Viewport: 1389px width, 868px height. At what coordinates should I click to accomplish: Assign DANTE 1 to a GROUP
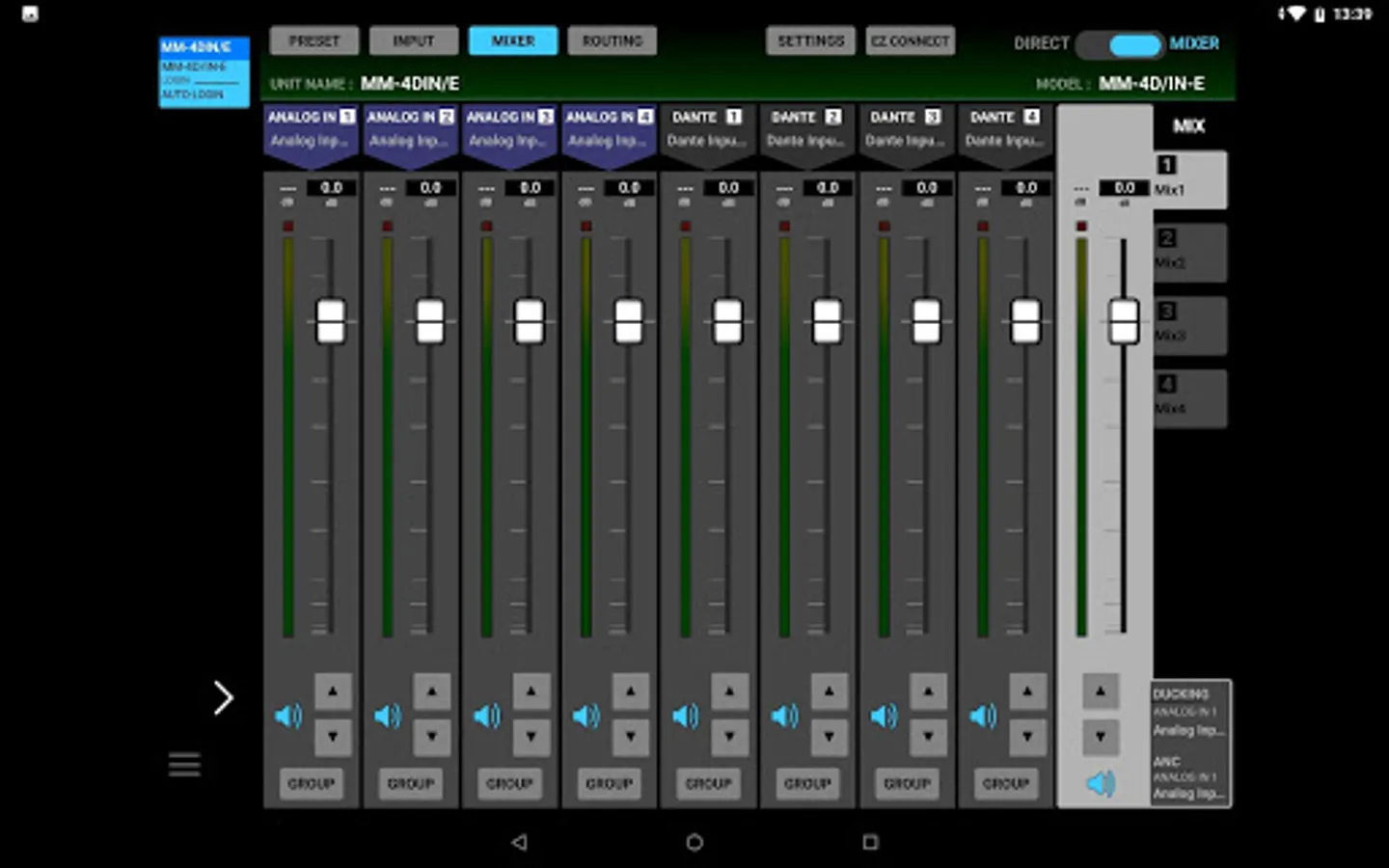[x=709, y=783]
